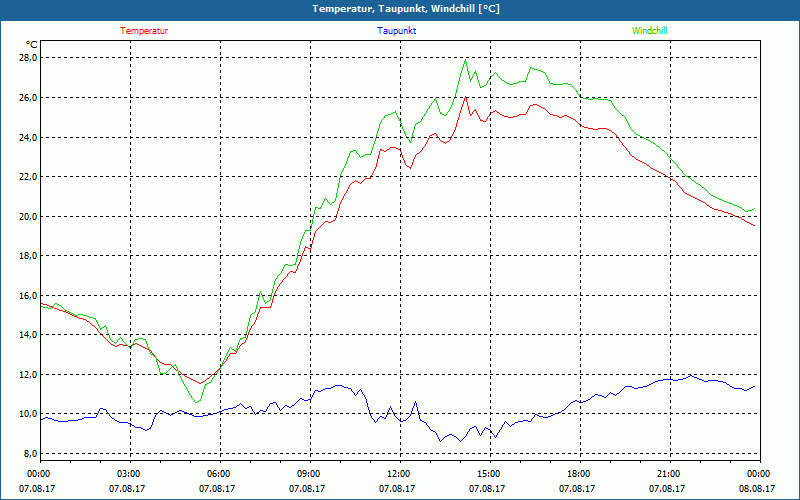
Task: Click the 22,0 y-axis label
Action: coord(29,177)
